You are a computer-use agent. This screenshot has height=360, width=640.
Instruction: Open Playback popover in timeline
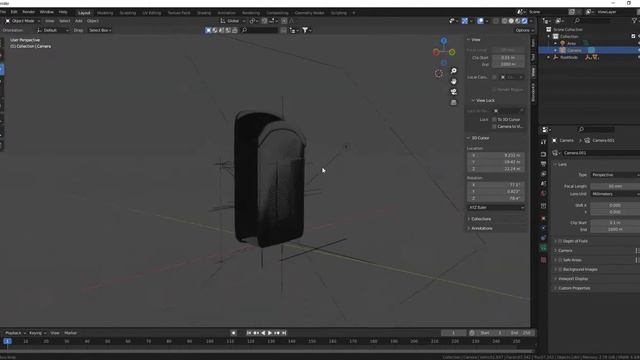tap(16, 333)
